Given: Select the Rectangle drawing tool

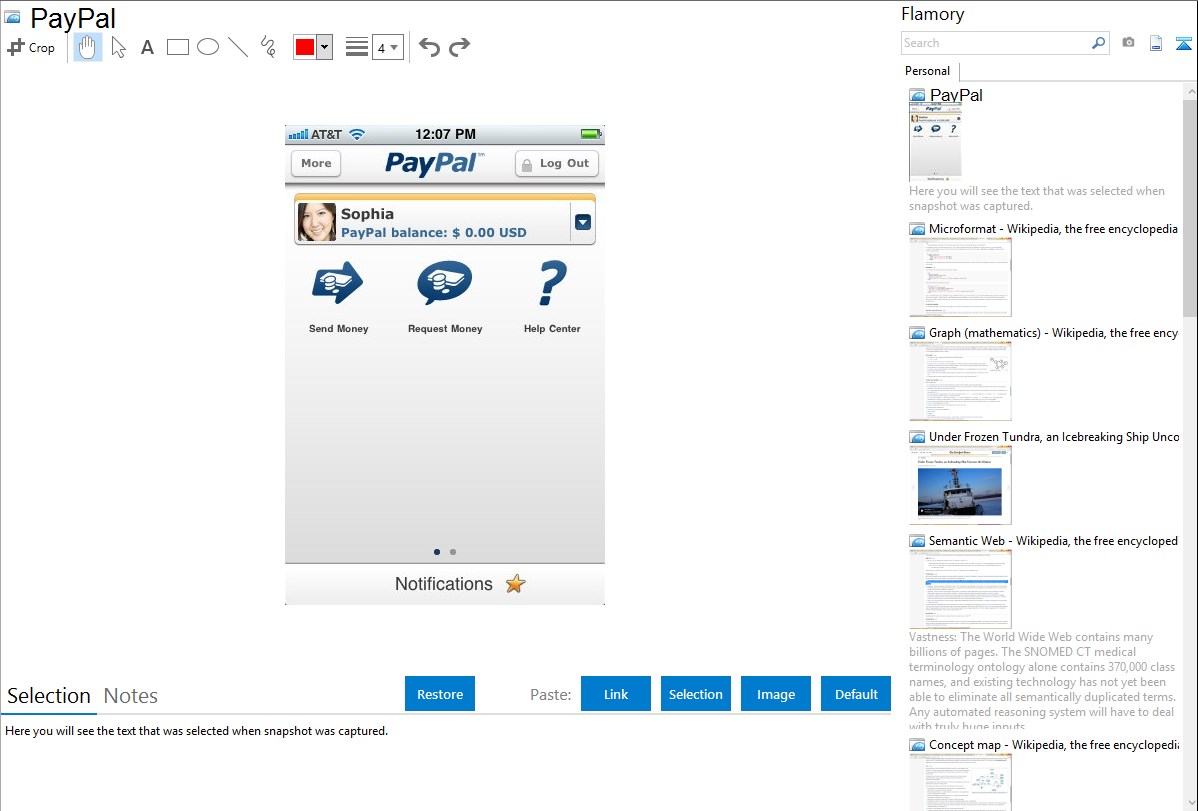Looking at the screenshot, I should pyautogui.click(x=177, y=47).
